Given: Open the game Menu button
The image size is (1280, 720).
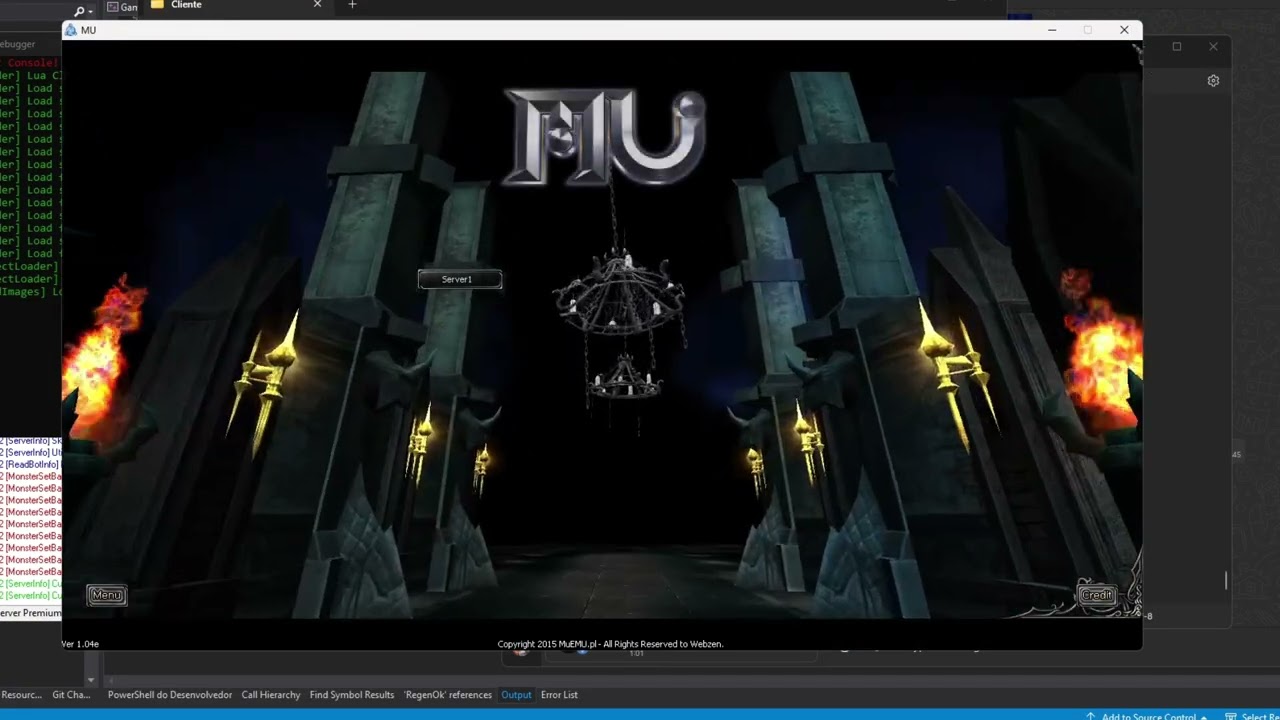Looking at the screenshot, I should pos(106,595).
